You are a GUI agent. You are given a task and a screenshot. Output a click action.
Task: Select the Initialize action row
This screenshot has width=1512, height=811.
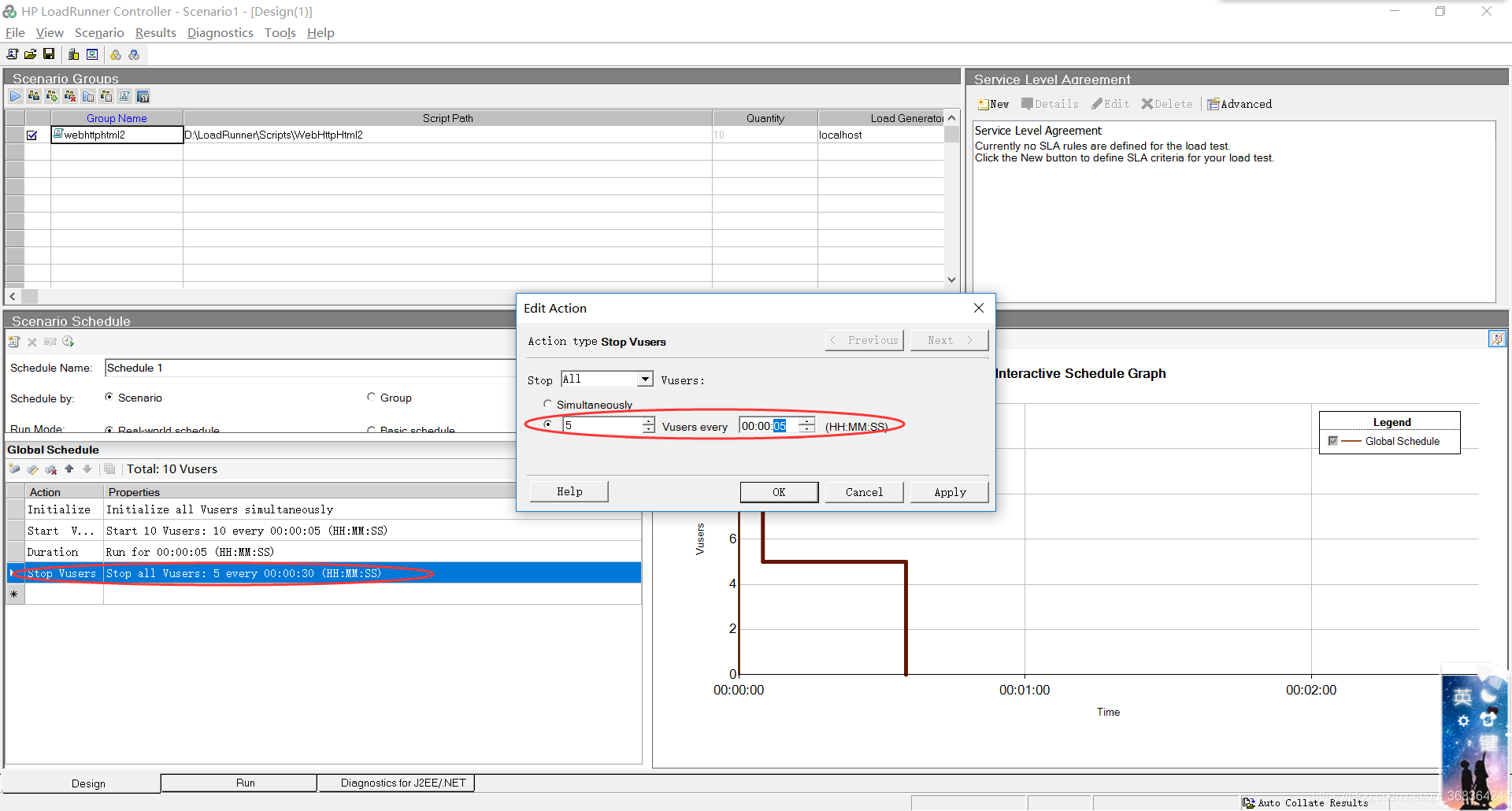point(324,509)
